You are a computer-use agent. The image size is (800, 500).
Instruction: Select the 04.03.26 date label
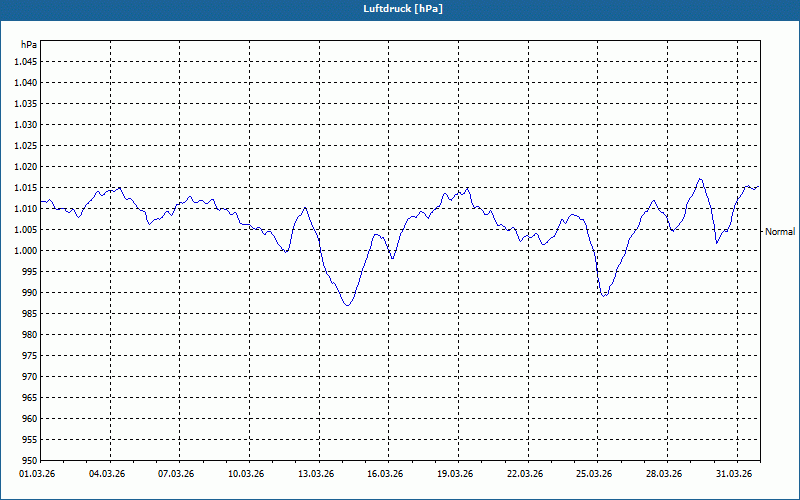(107, 474)
